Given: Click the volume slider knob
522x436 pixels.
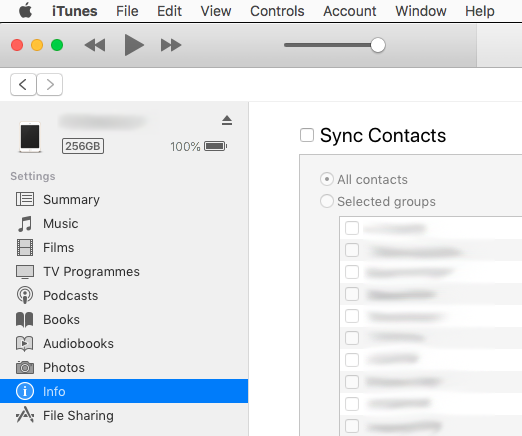Looking at the screenshot, I should coord(378,45).
